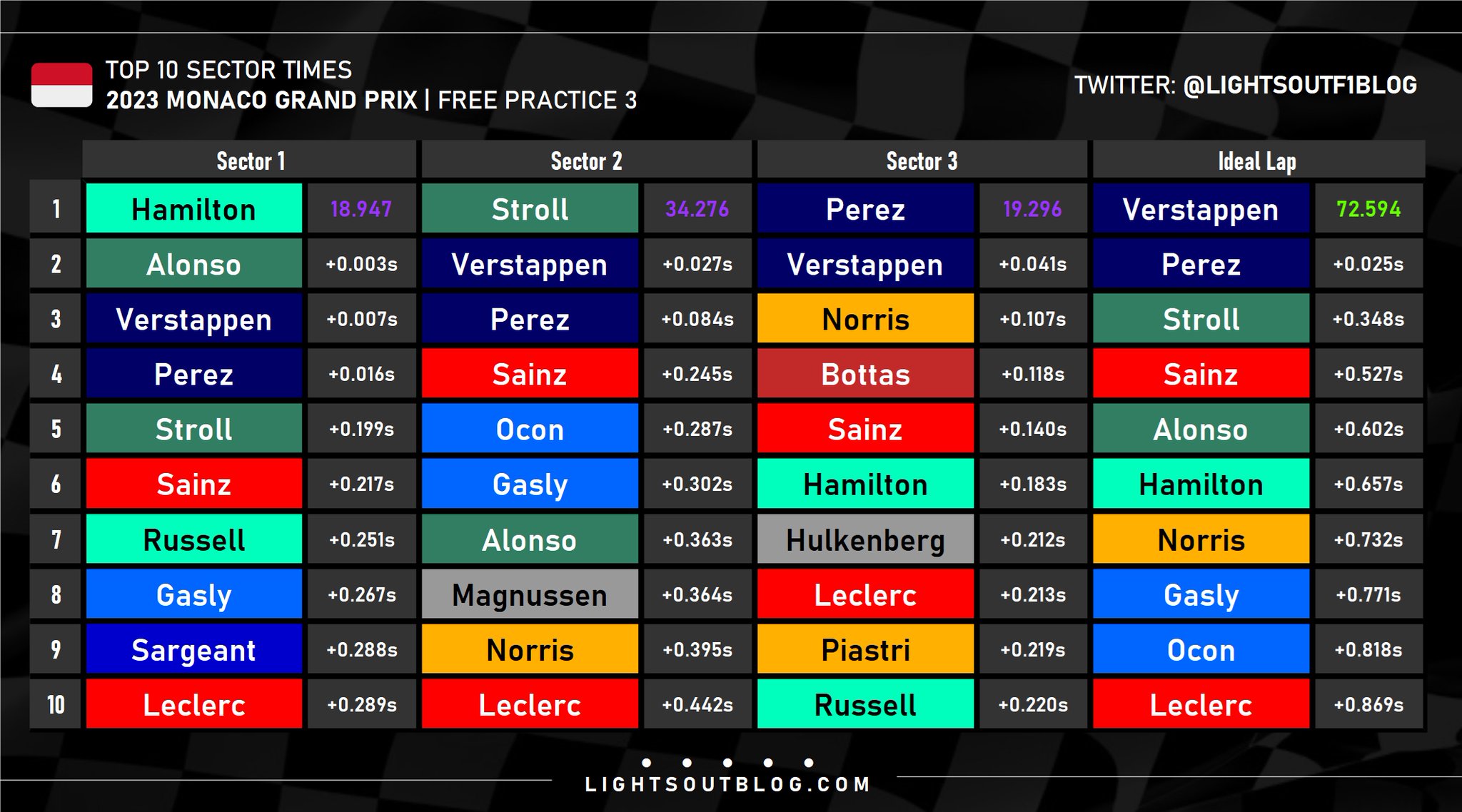Screen dimensions: 1462x812
Task: Select the Sector 3 column header
Action: point(922,160)
